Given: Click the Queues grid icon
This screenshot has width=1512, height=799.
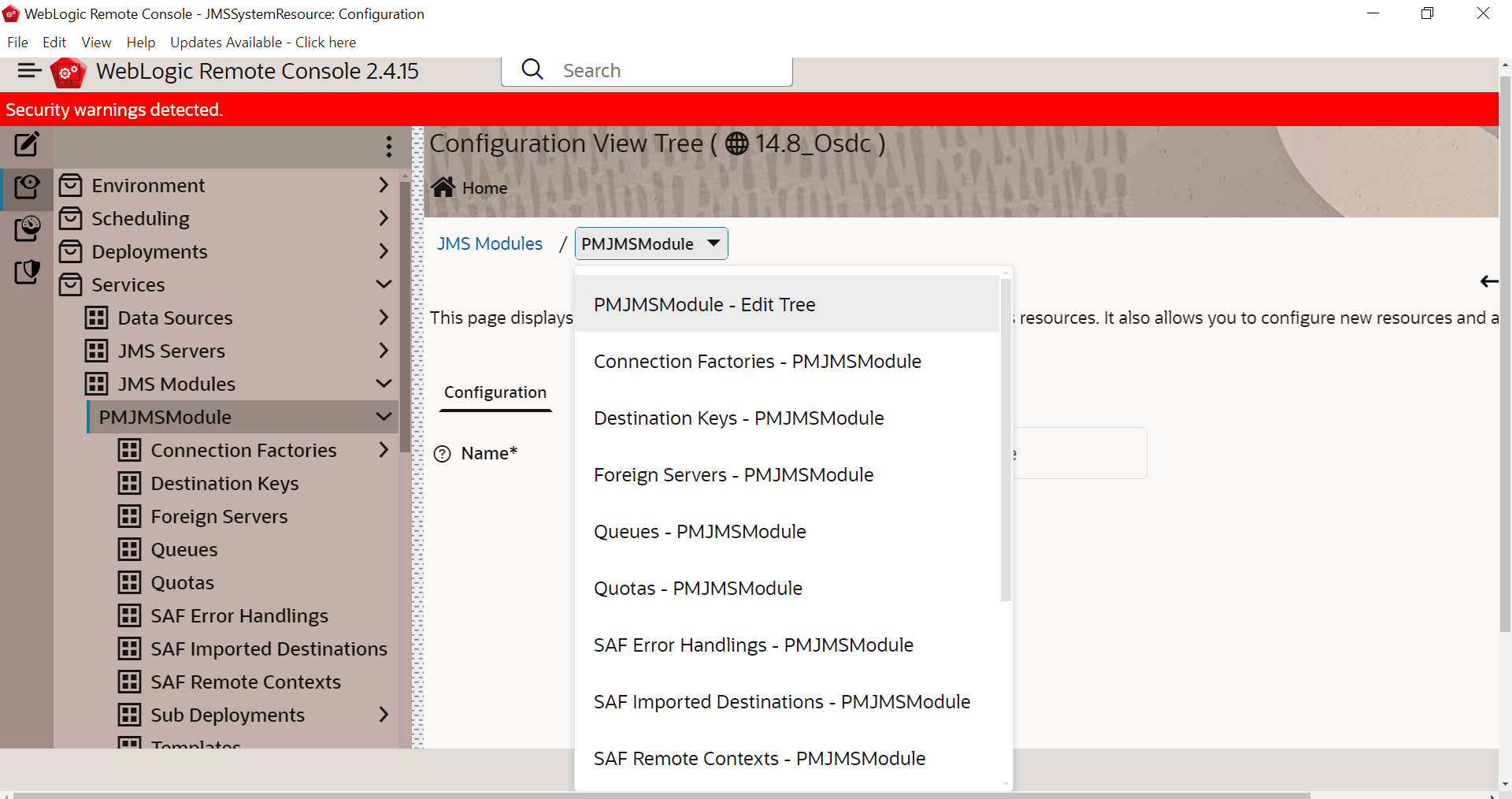Looking at the screenshot, I should coord(130,549).
